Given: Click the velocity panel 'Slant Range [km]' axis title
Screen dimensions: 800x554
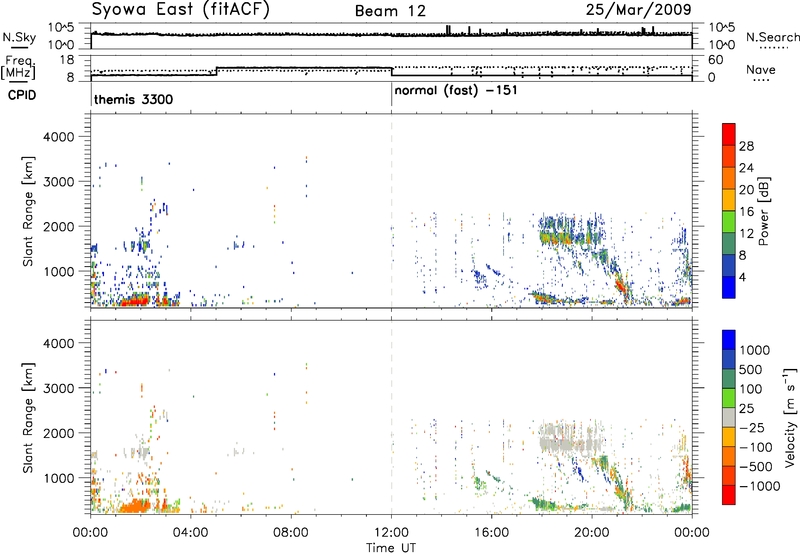Looking at the screenshot, I should tap(28, 418).
